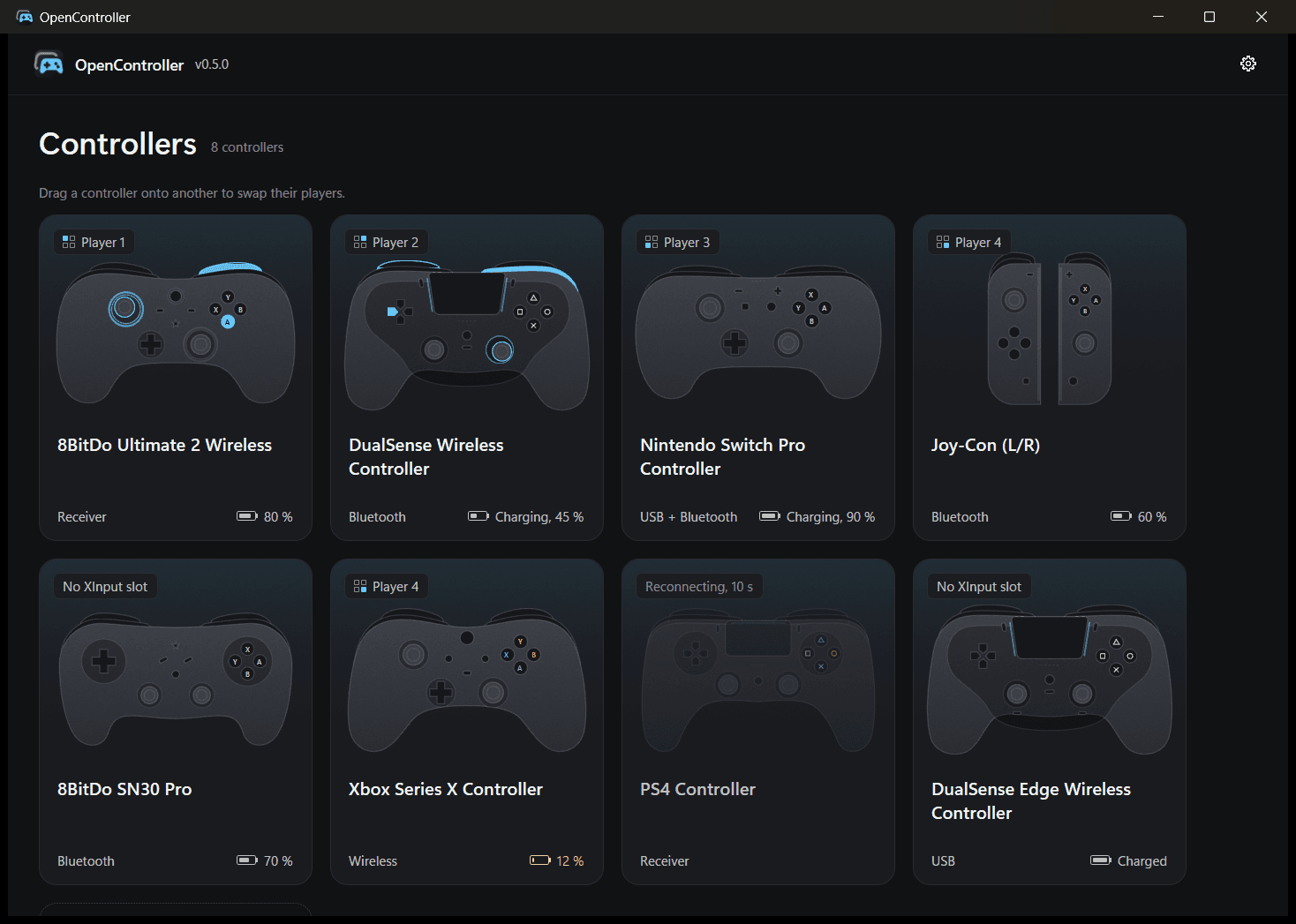Viewport: 1296px width, 924px height.
Task: Click battery icon beside Charging, 45 %
Action: [478, 515]
